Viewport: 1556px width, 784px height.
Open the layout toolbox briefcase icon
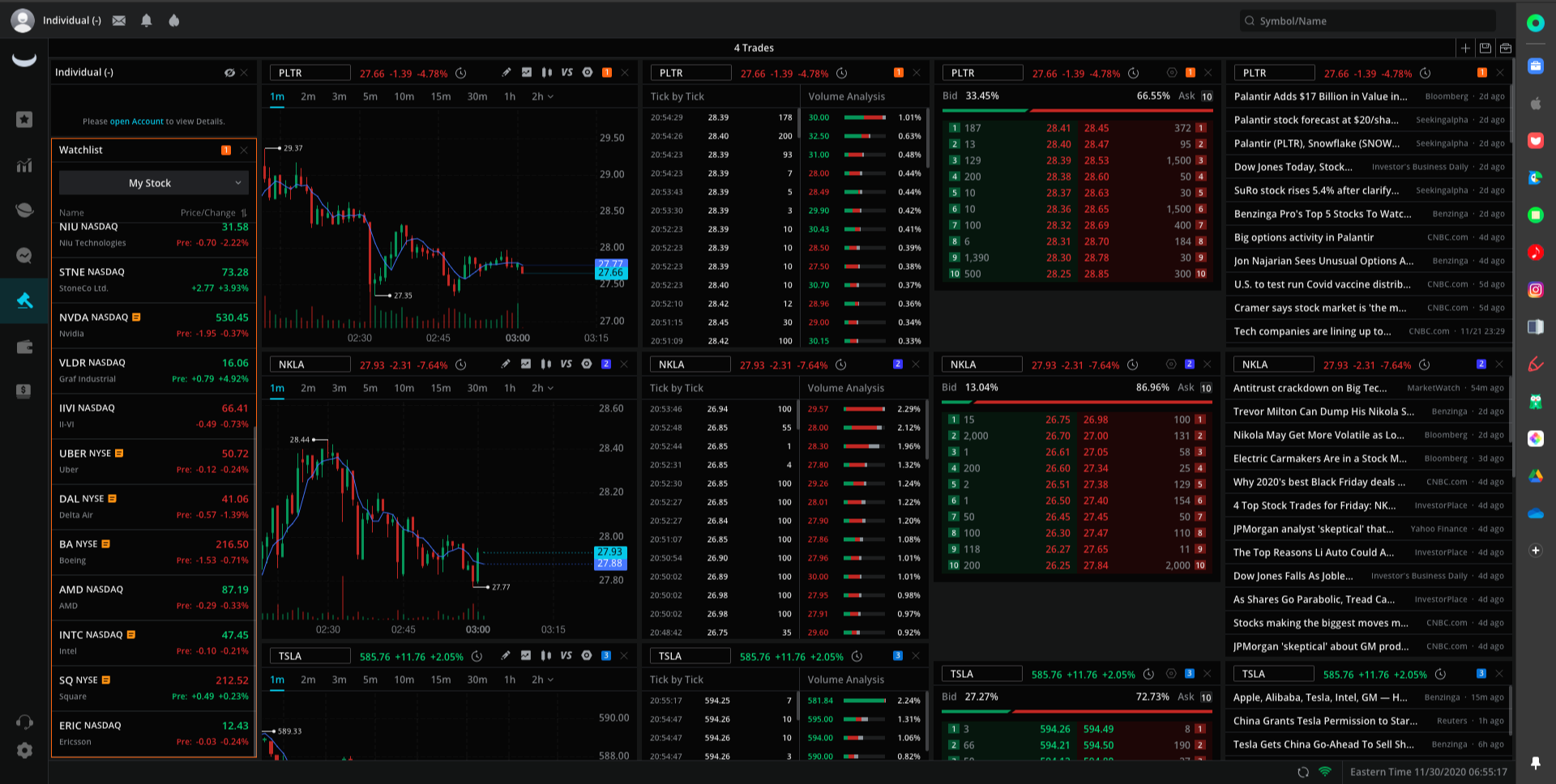point(1506,48)
